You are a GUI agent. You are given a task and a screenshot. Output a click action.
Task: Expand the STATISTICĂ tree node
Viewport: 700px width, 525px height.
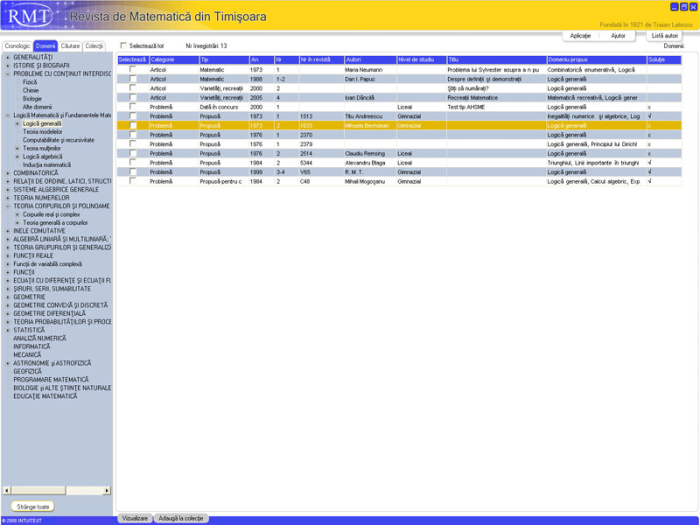click(8, 330)
